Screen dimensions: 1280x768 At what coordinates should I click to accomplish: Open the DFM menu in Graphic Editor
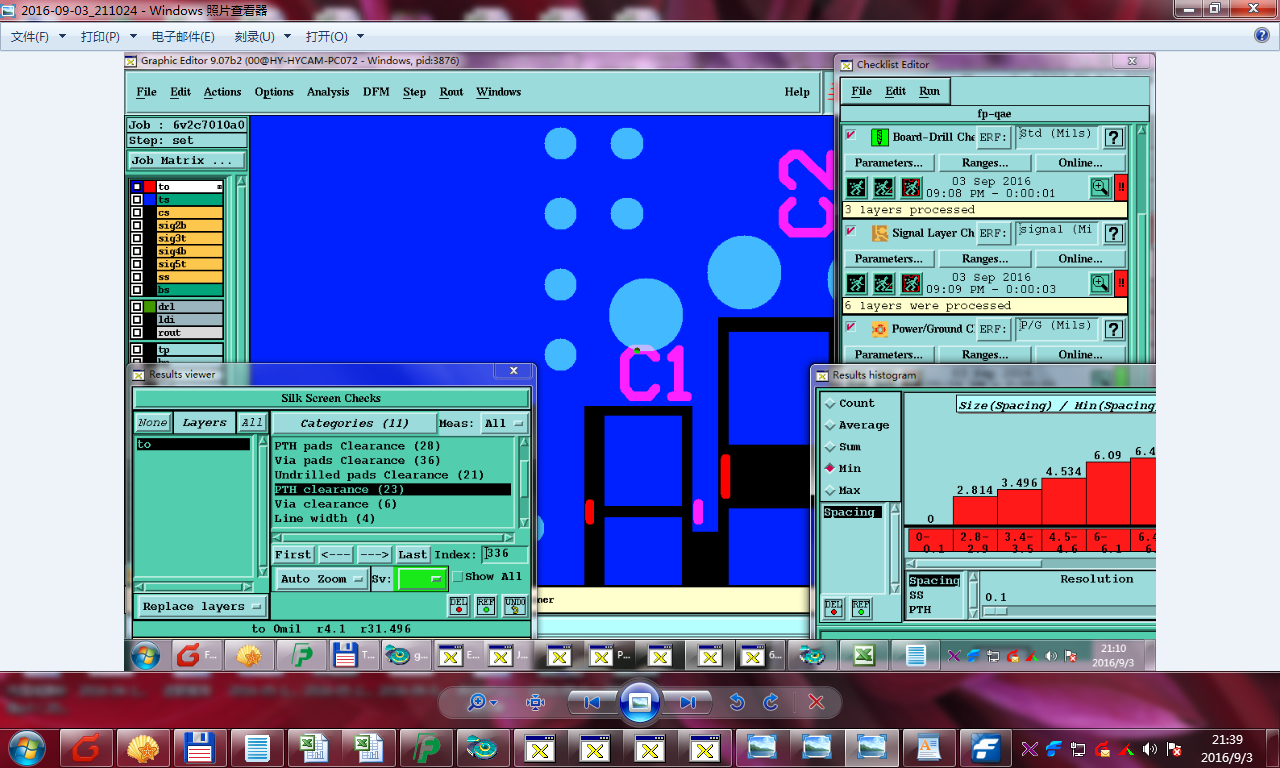pyautogui.click(x=376, y=92)
